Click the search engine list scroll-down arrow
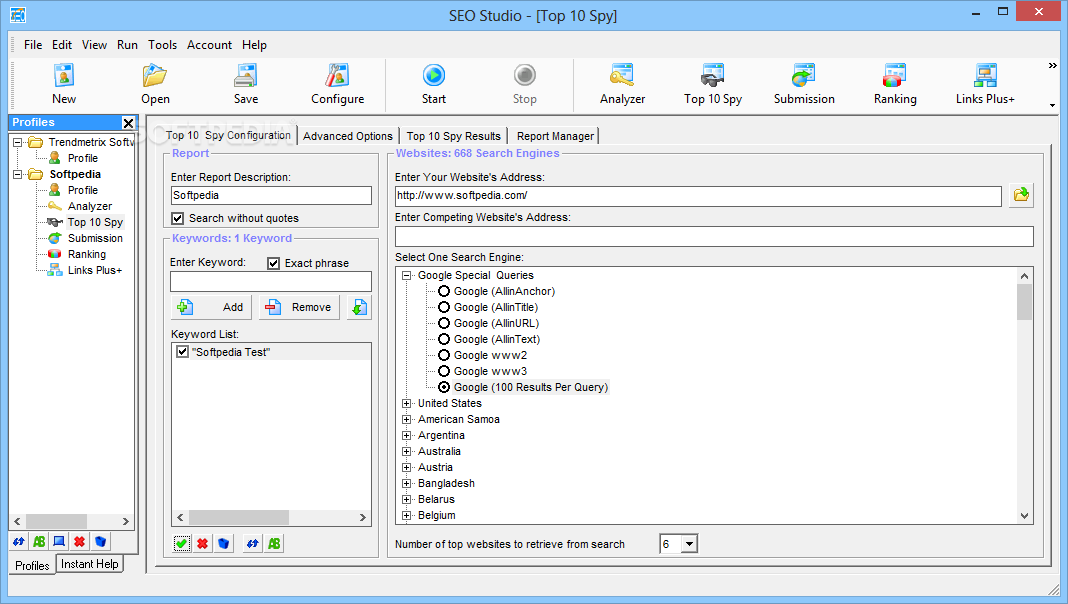1068x604 pixels. click(1024, 516)
